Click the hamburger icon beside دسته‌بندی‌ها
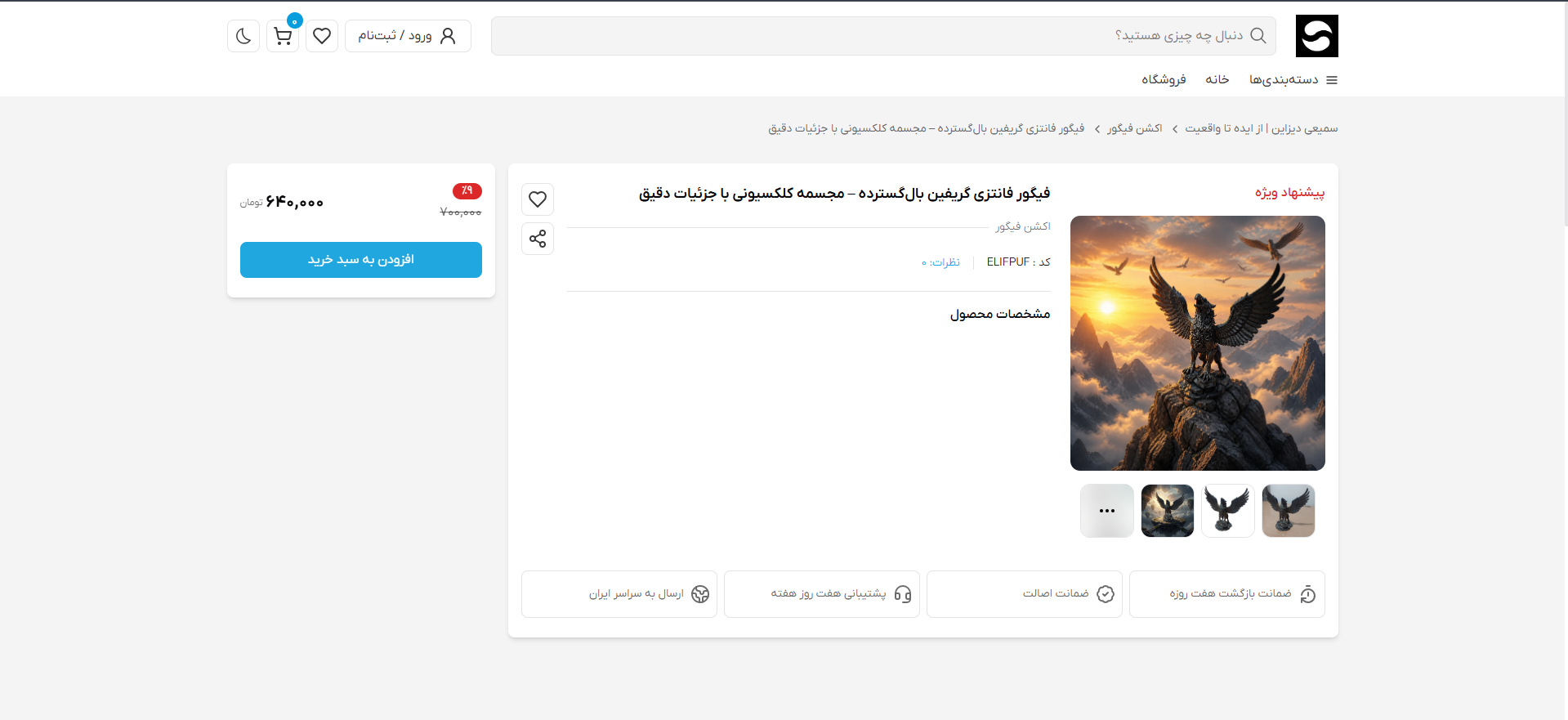1568x720 pixels. click(1332, 80)
